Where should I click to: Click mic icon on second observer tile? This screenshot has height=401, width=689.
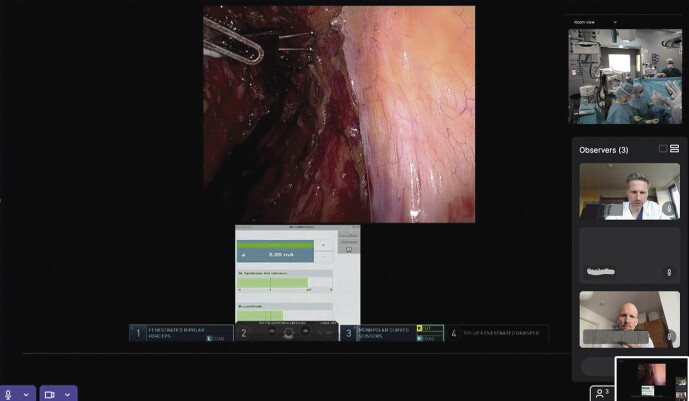[x=670, y=272]
